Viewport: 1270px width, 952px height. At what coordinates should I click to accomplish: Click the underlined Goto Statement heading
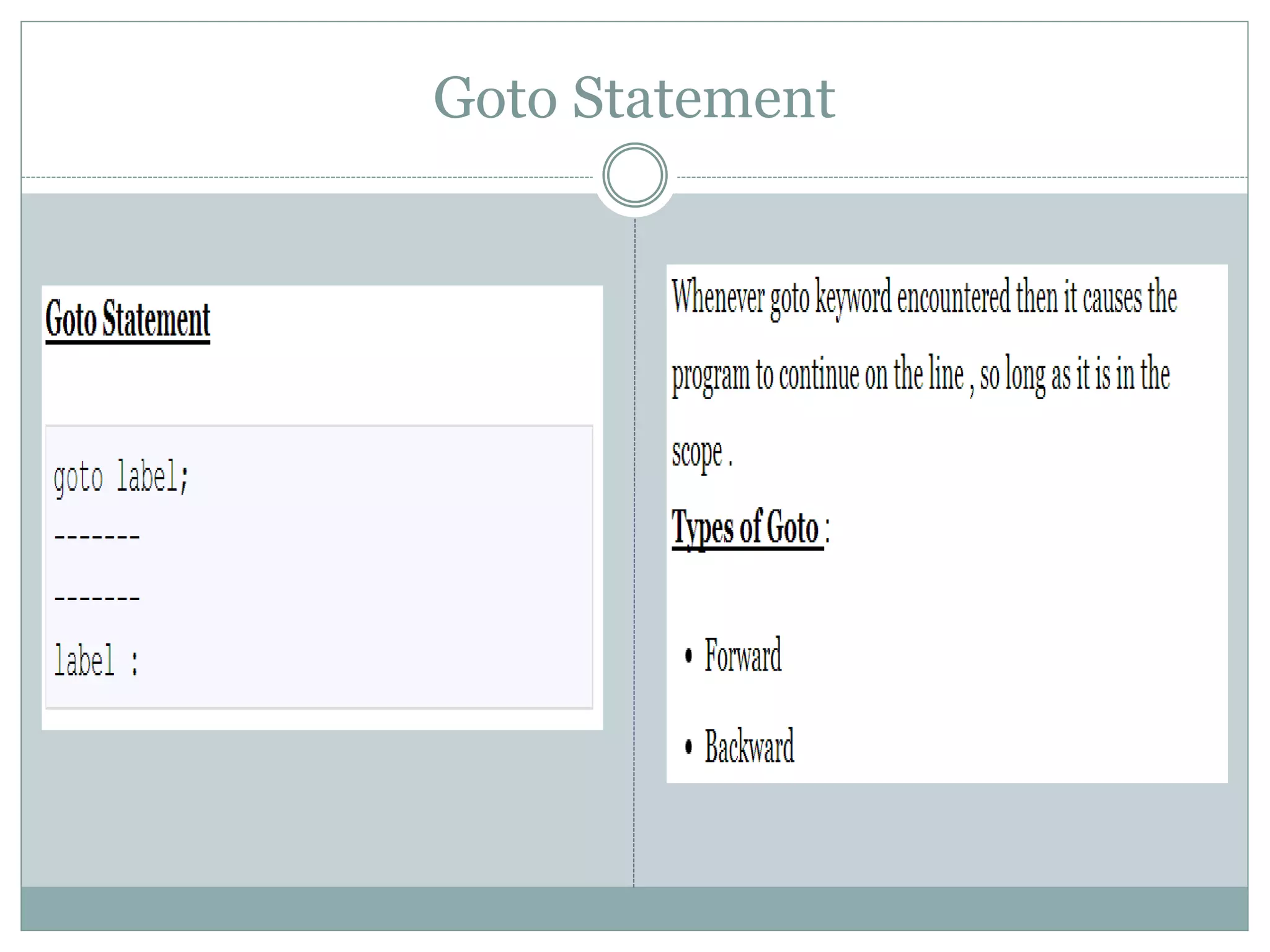pyautogui.click(x=128, y=319)
